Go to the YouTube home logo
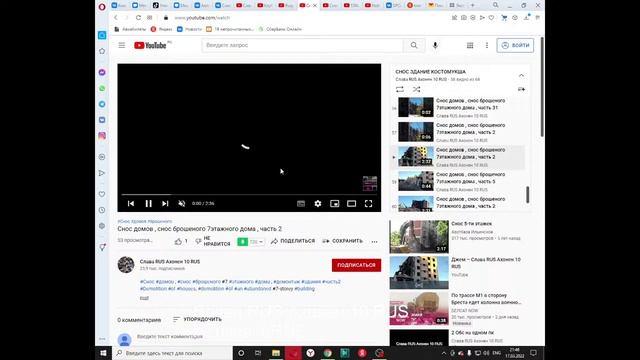 pyautogui.click(x=150, y=45)
